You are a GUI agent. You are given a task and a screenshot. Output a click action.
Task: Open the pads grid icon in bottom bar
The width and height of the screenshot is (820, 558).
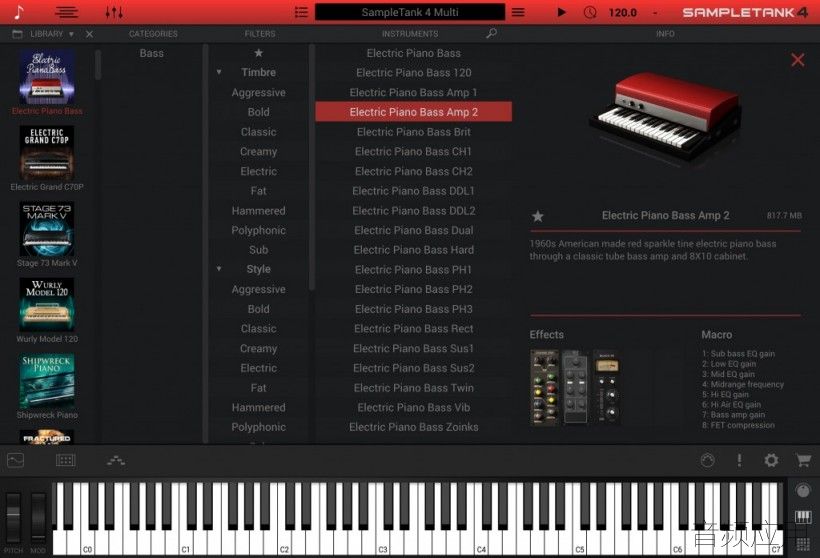click(x=65, y=460)
